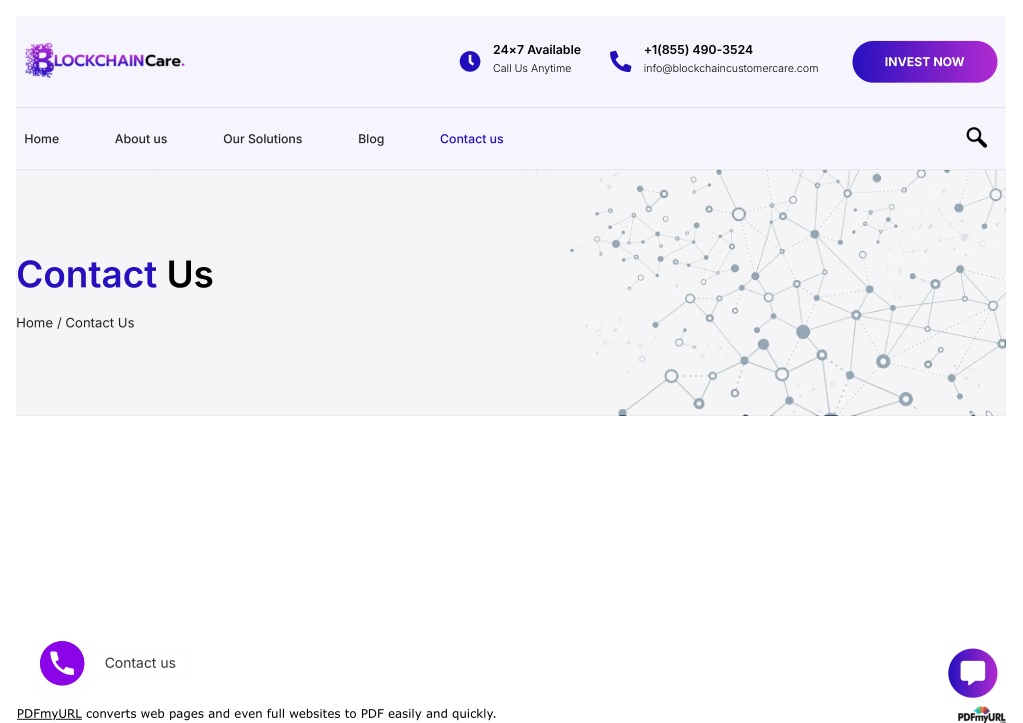The image size is (1023, 723).
Task: Click the BlockchainCare logo
Action: (105, 61)
